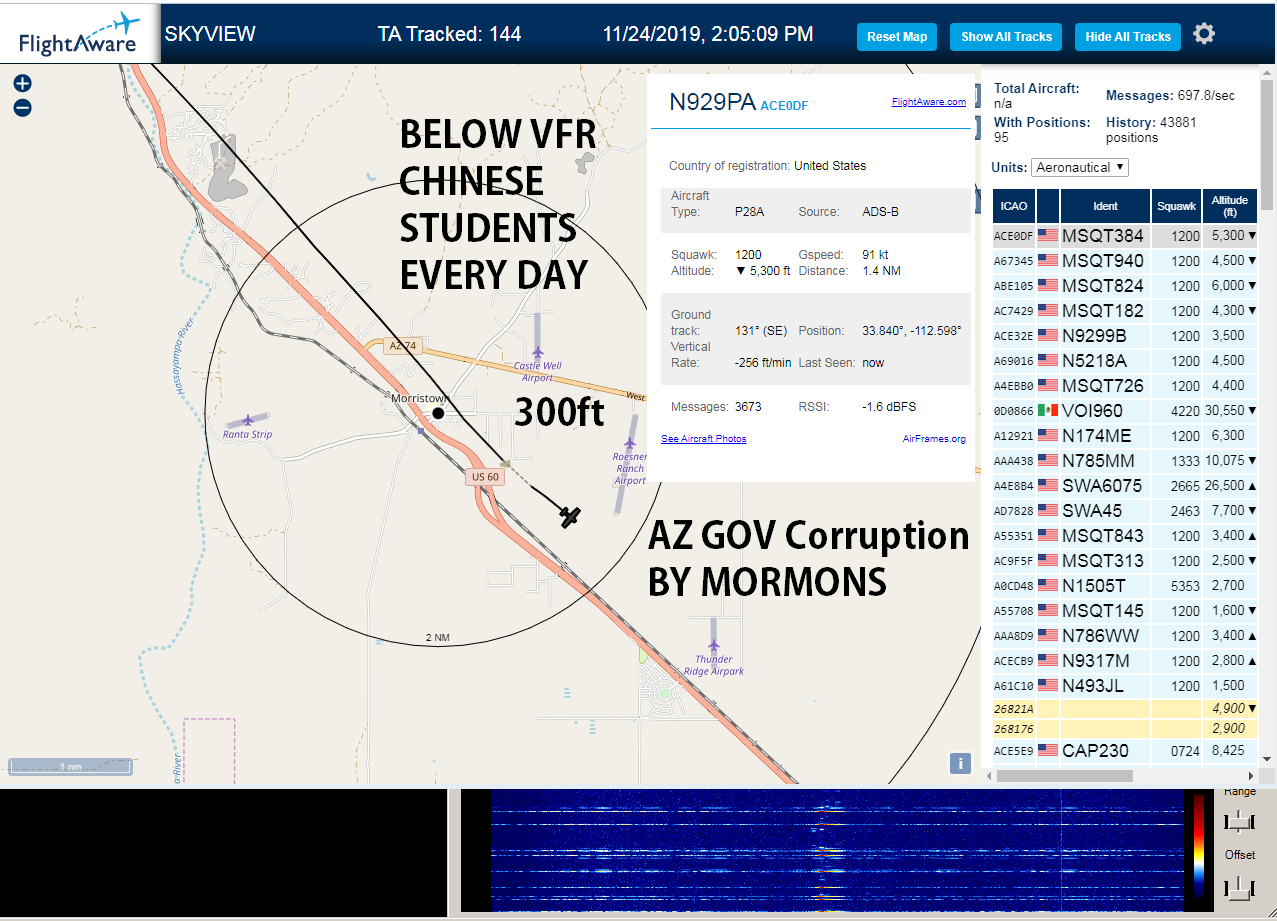Click Castle Well Airport marker
This screenshot has width=1277, height=921.
538,352
